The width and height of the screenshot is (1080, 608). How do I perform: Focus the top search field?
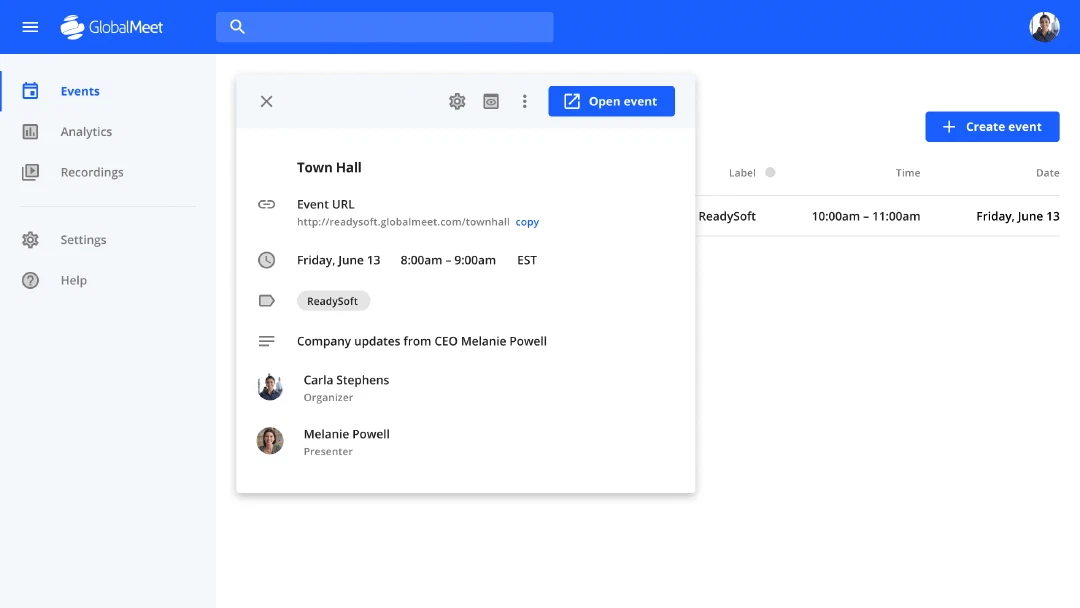click(384, 27)
